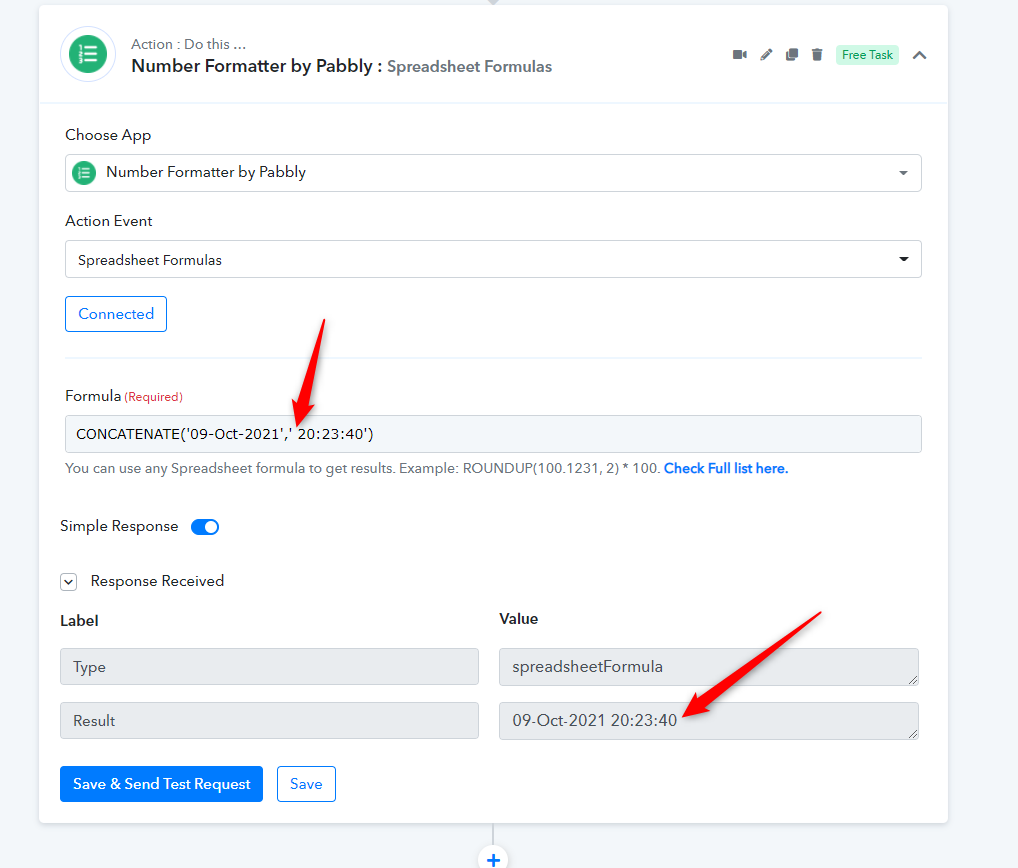
Task: Click the Save button
Action: coord(306,784)
